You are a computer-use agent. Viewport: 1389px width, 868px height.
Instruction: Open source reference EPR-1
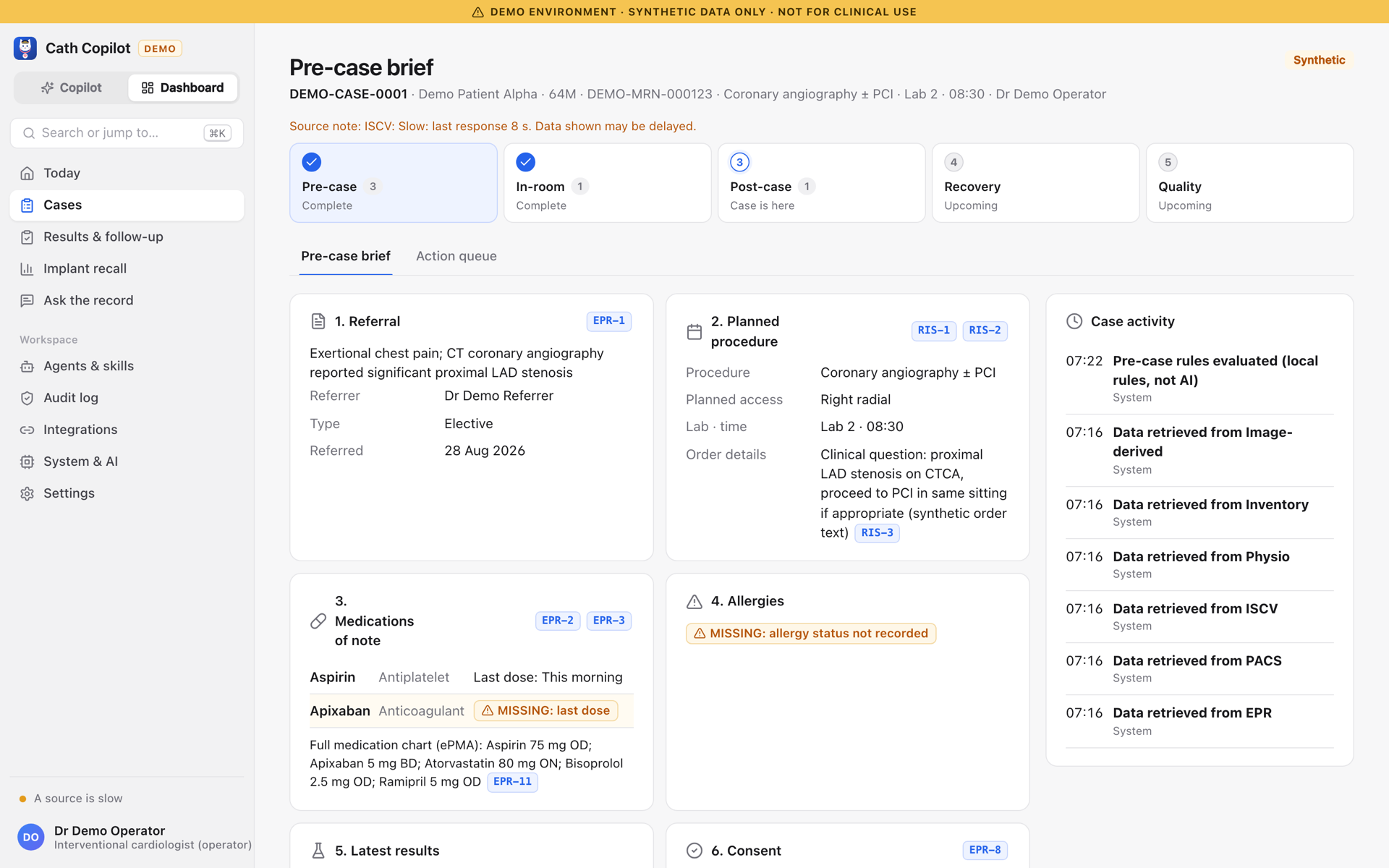[609, 321]
